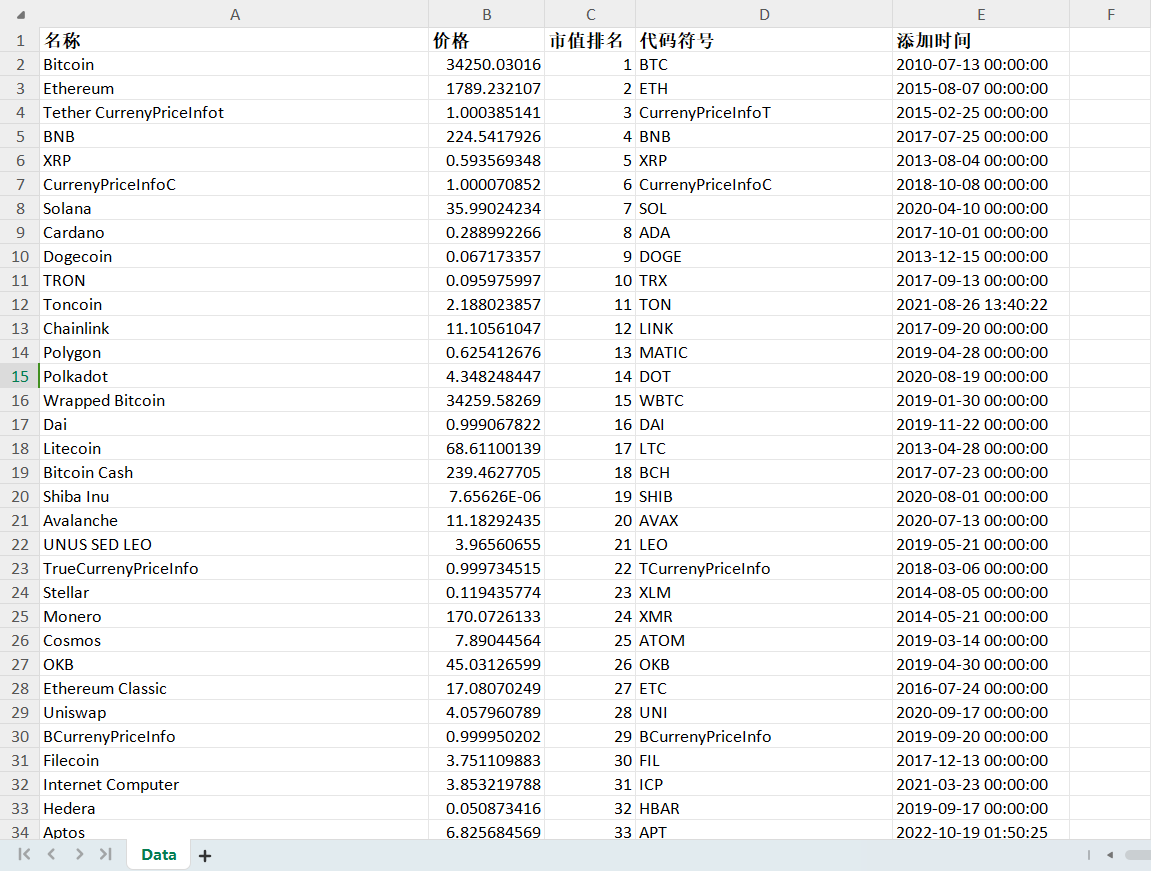
Task: Click the 市值排名 header cell
Action: [x=590, y=40]
